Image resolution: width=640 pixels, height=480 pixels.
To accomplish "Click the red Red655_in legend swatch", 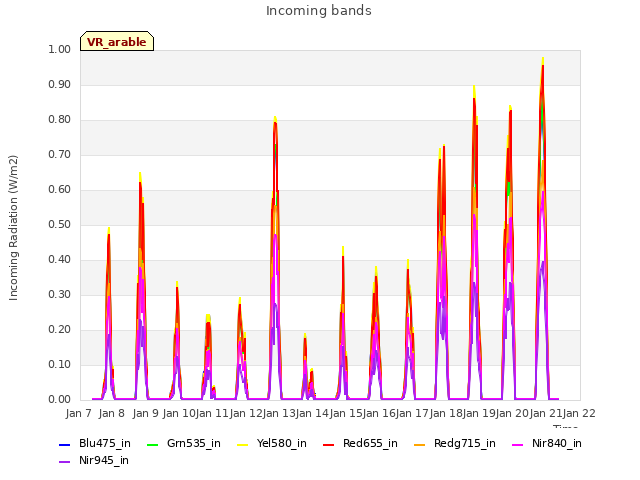I will click(329, 444).
